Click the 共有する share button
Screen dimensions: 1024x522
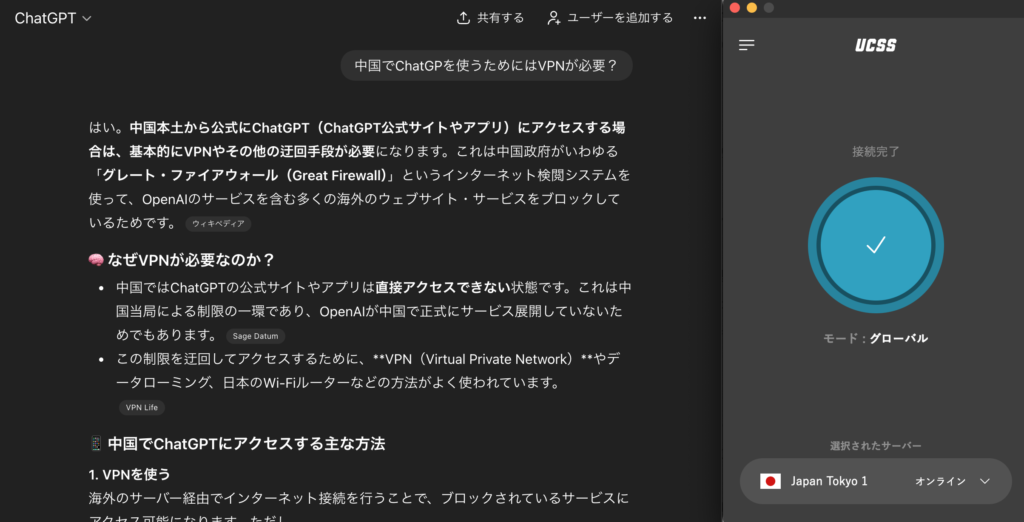pos(490,18)
